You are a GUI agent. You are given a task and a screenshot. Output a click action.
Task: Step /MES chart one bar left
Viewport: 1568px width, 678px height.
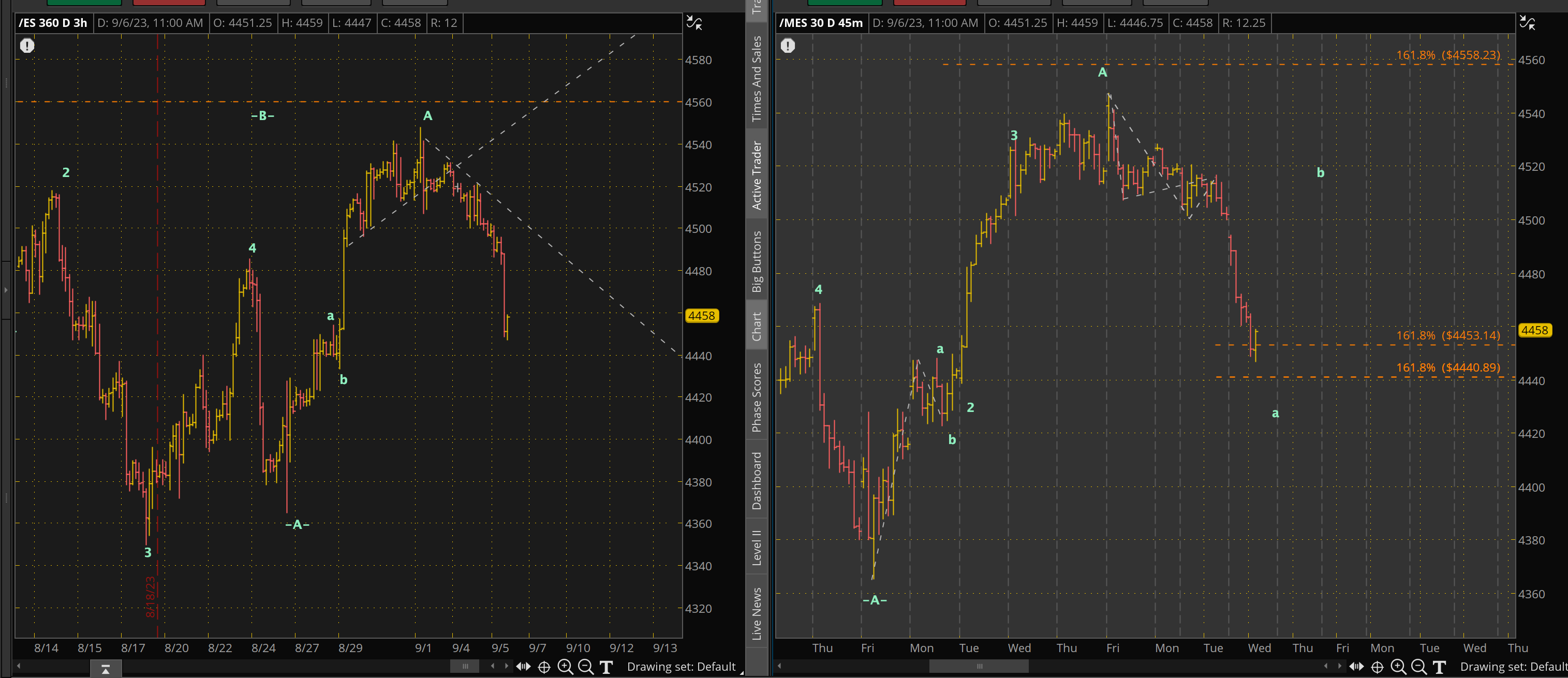point(1326,667)
